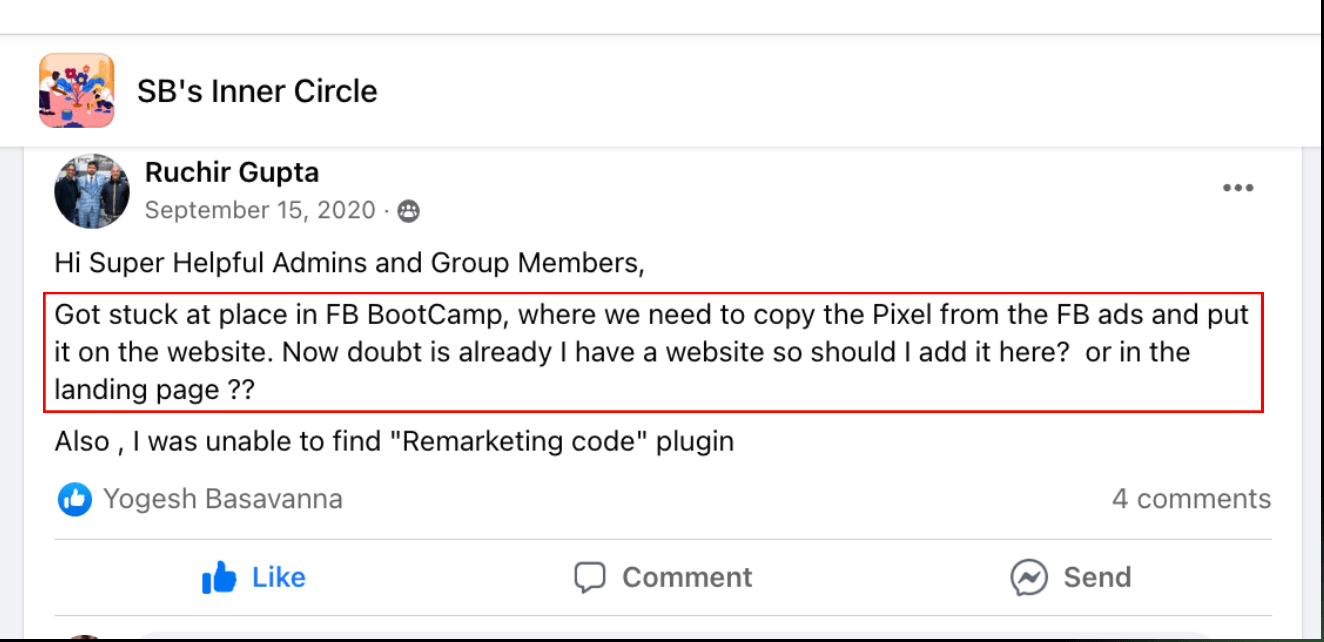Viewport: 1324px width, 642px height.
Task: Click the "Hi Super Helpful Admins" greeting line
Action: click(349, 264)
